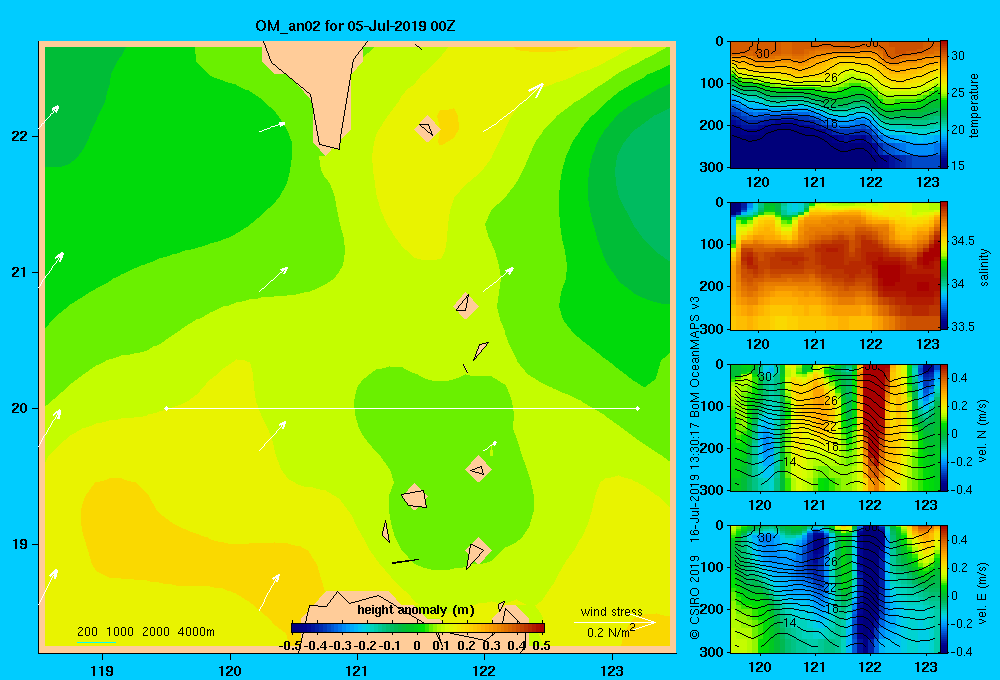Click the white transect line at latitude 20

point(402,408)
